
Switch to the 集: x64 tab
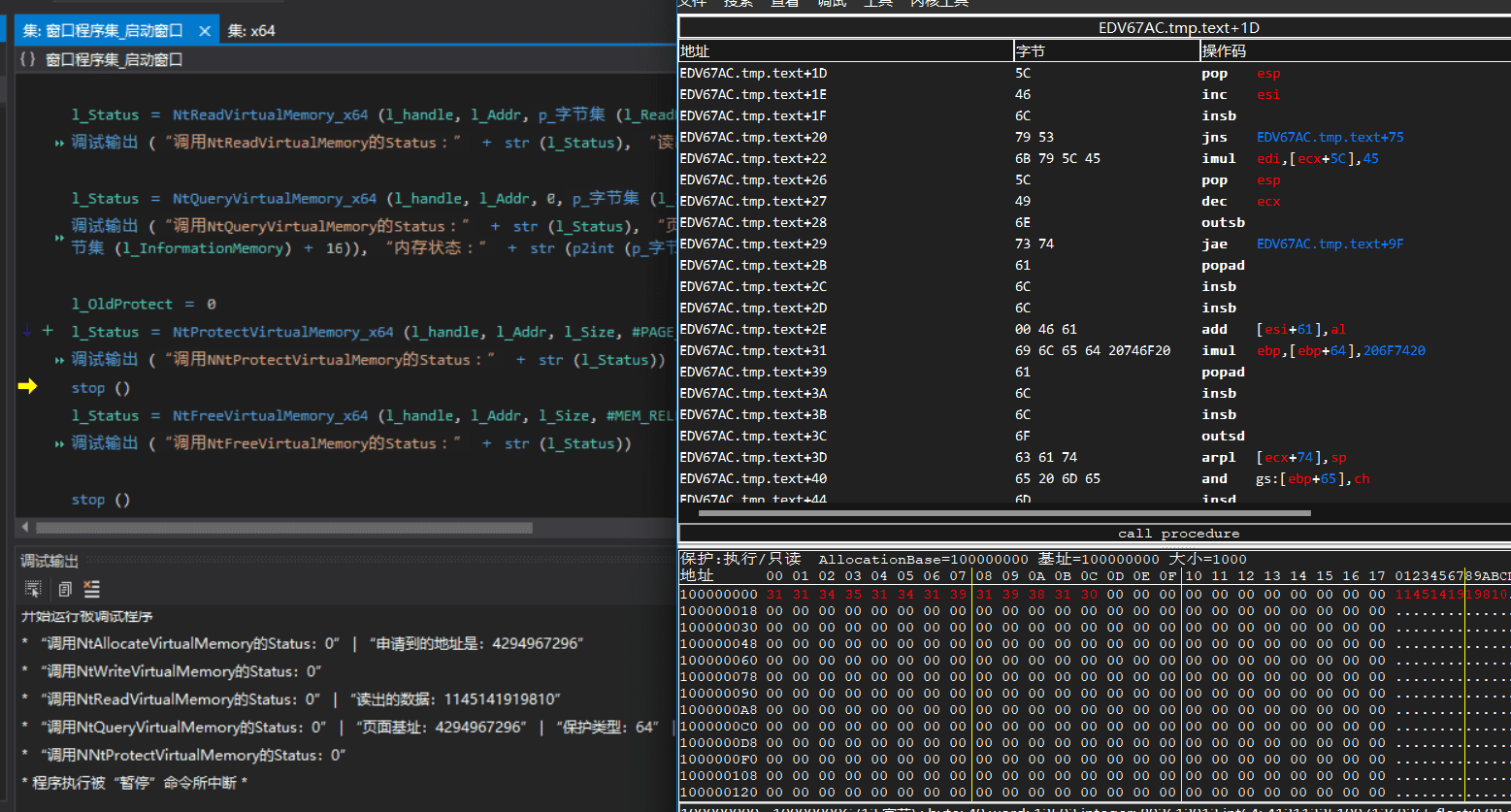click(x=251, y=31)
